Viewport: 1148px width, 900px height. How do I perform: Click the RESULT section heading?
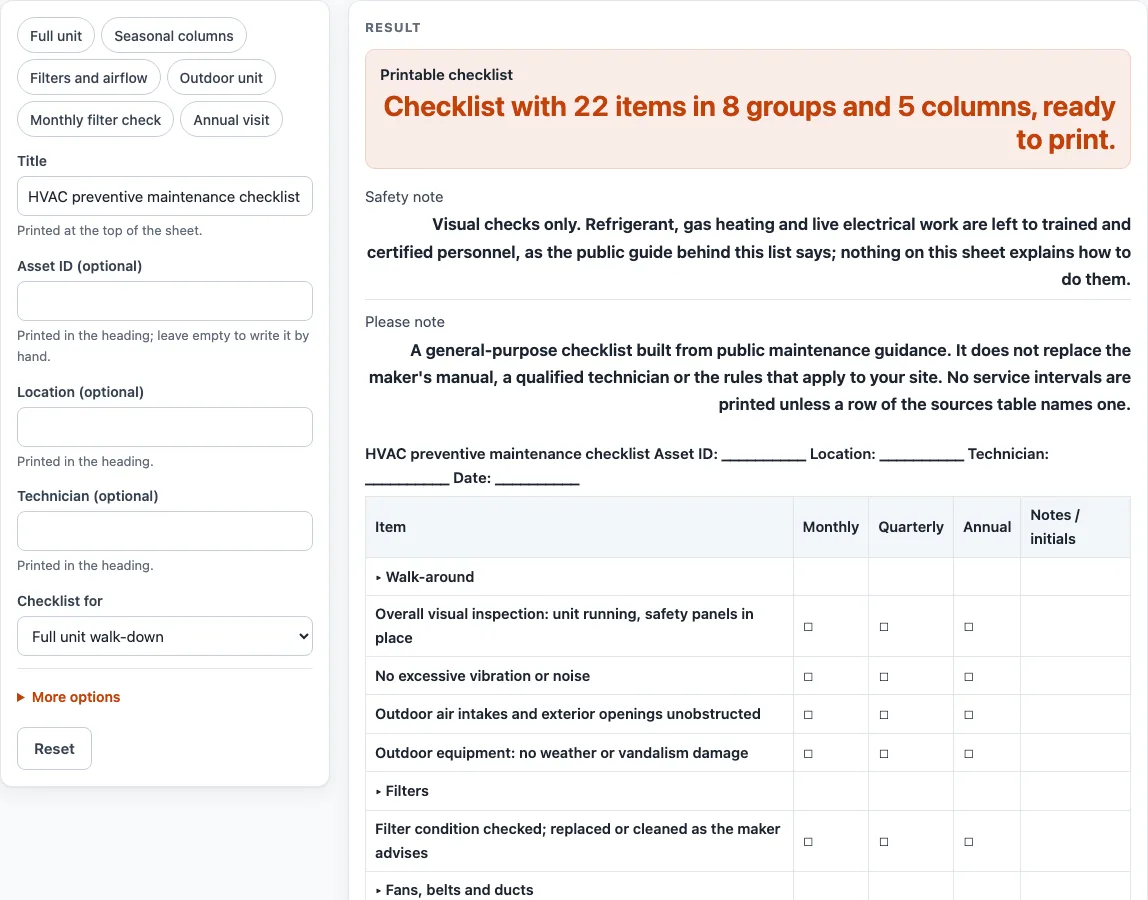point(393,28)
